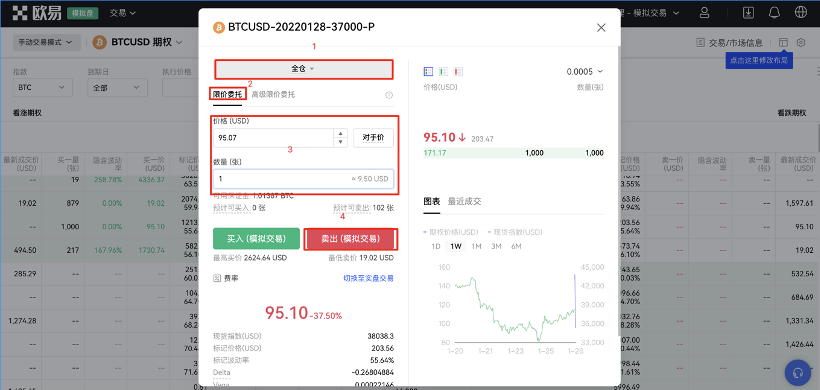The height and width of the screenshot is (390, 820).
Task: Click the 看涨期权 column header
Action: [27, 113]
